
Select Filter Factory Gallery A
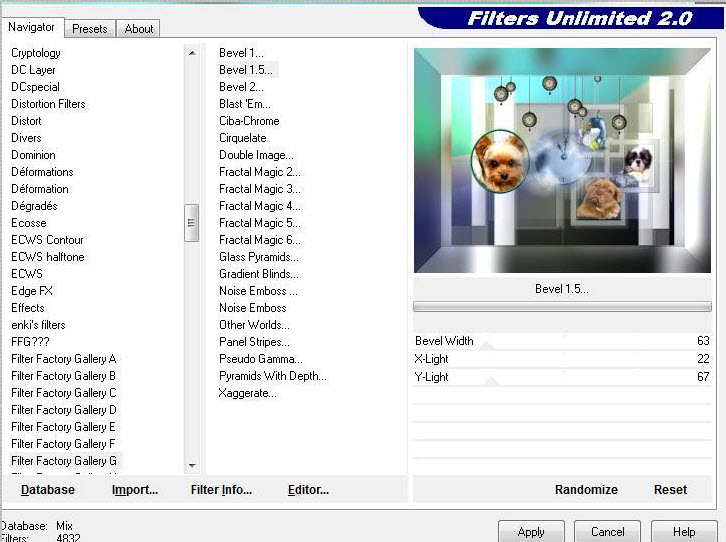point(63,359)
